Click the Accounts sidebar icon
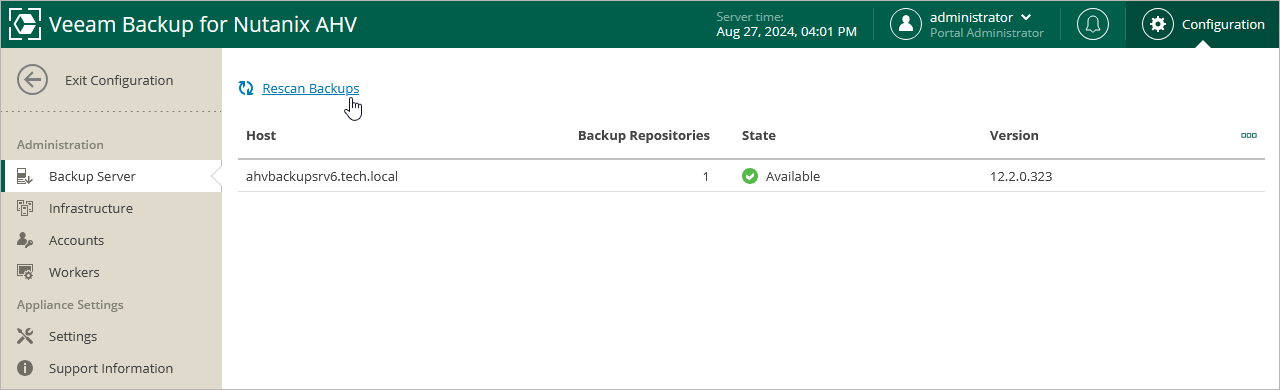The height and width of the screenshot is (390, 1280). coord(26,240)
